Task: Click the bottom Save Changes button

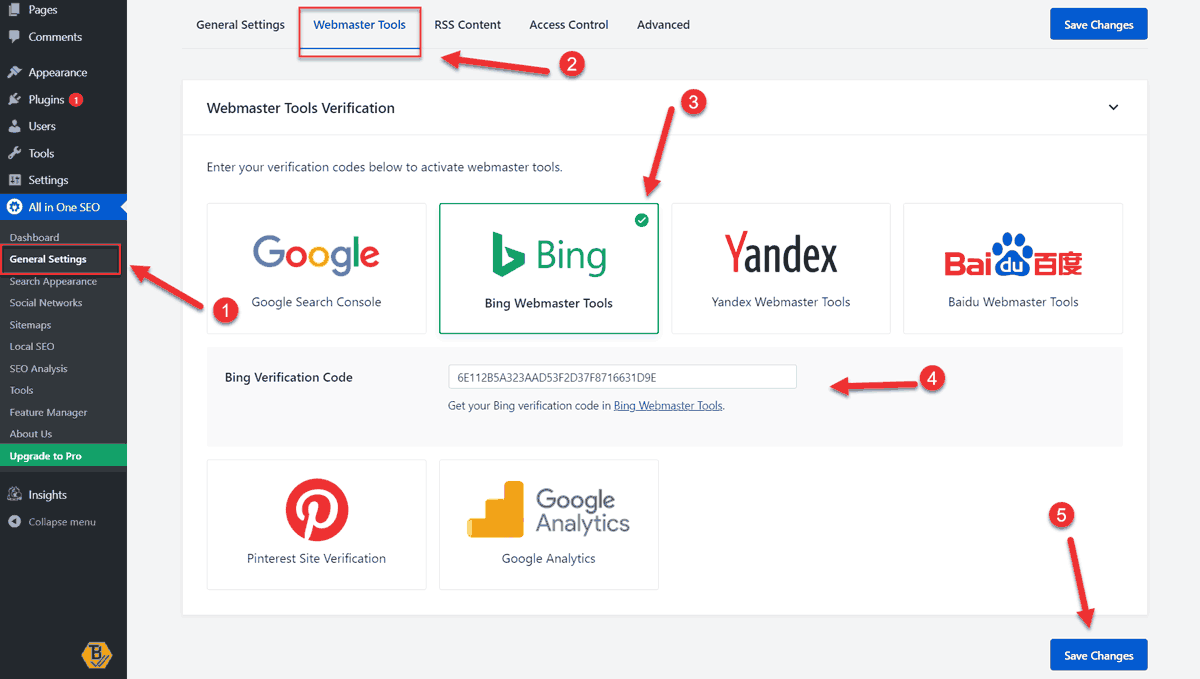Action: pyautogui.click(x=1098, y=654)
